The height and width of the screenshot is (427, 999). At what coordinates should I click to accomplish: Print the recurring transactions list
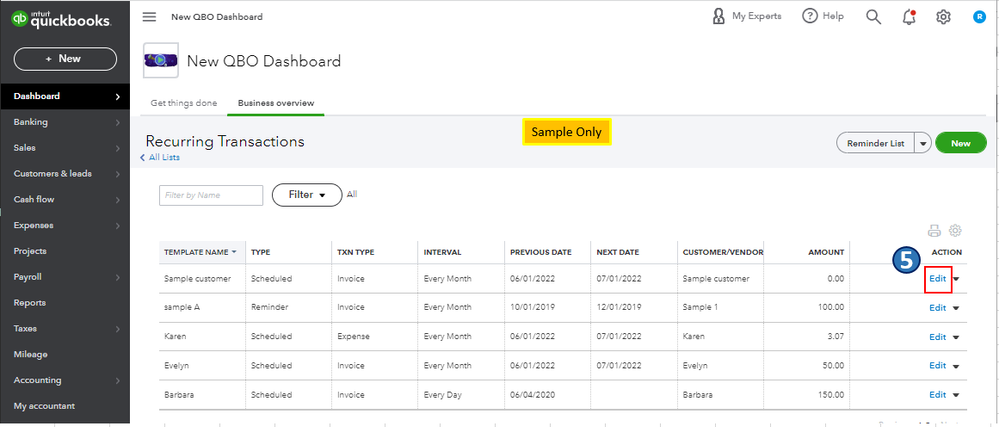point(935,230)
